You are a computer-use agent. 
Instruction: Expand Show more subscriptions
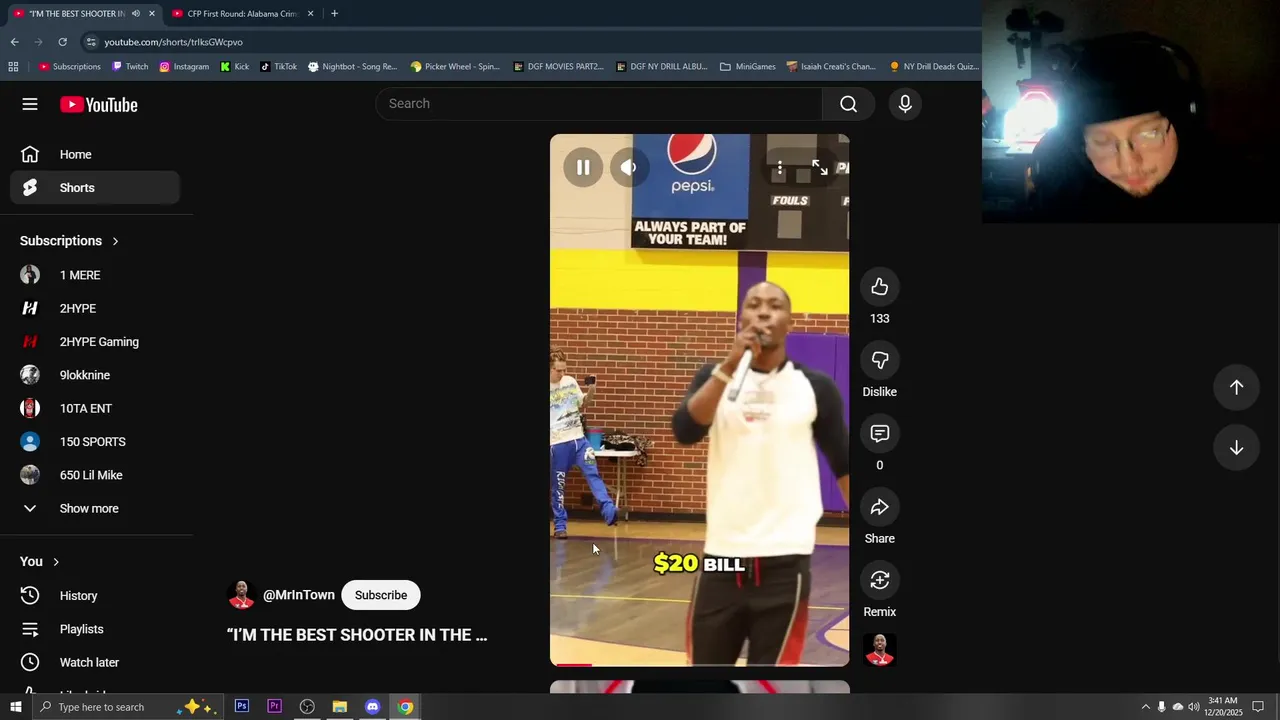coord(95,508)
